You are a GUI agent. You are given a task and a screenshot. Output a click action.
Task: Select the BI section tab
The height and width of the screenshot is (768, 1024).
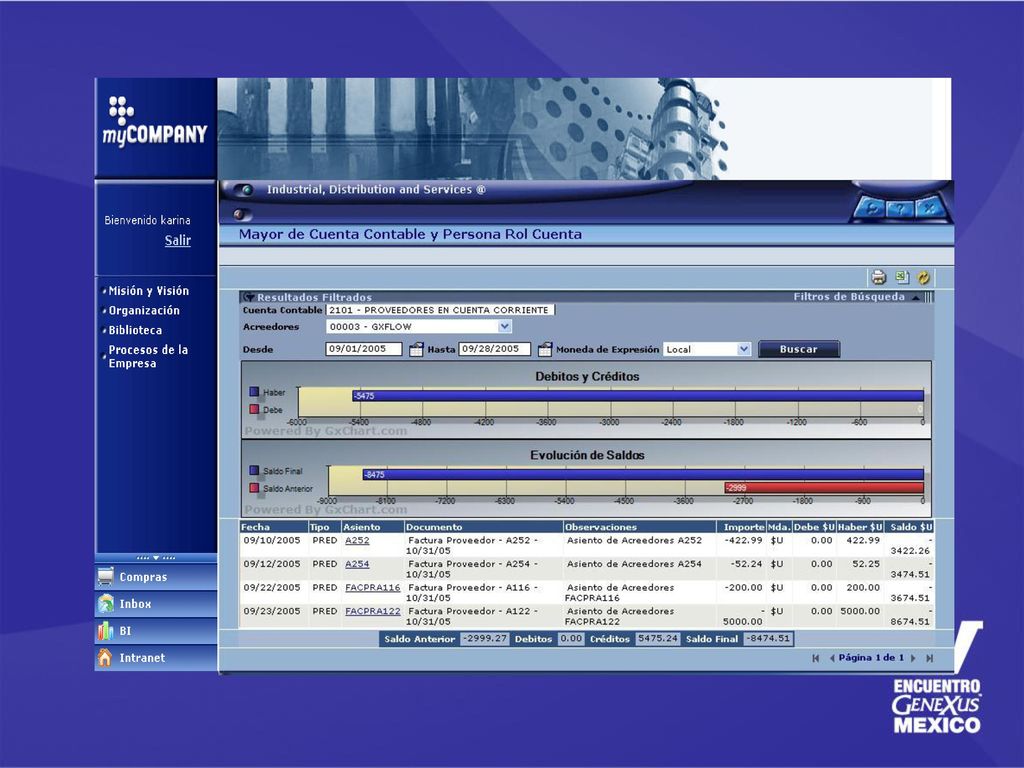pos(156,631)
